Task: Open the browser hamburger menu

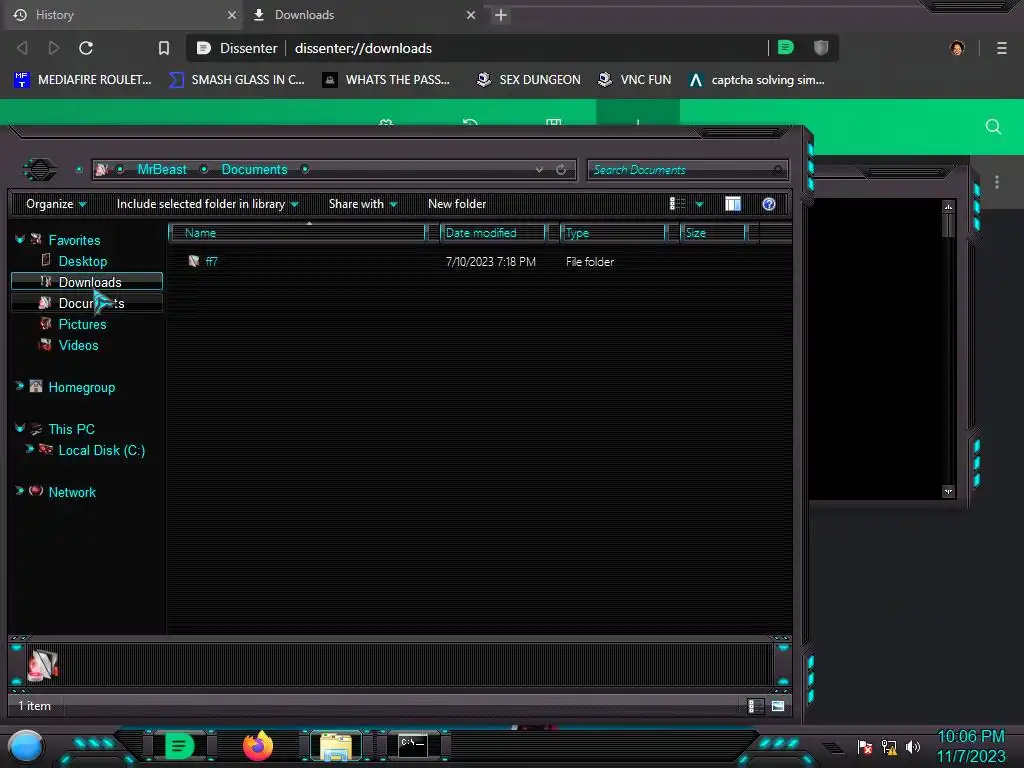Action: 1002,48
